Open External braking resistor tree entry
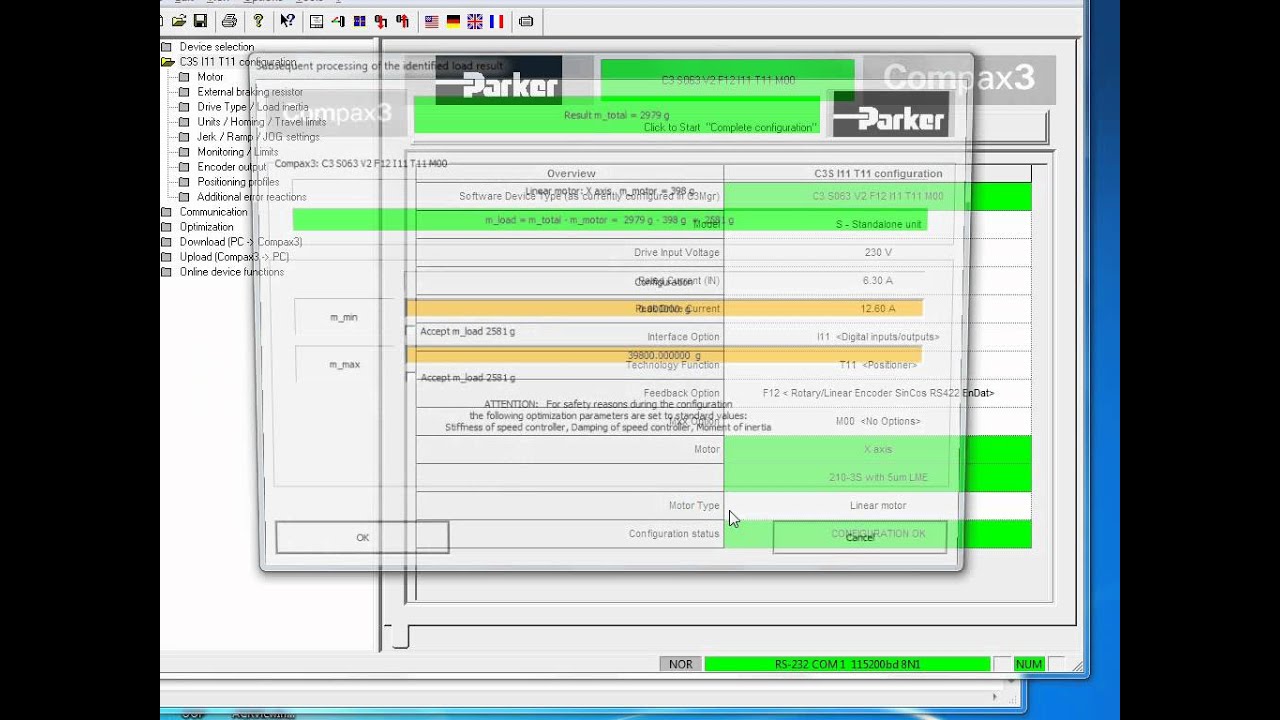The image size is (1280, 720). (x=250, y=92)
